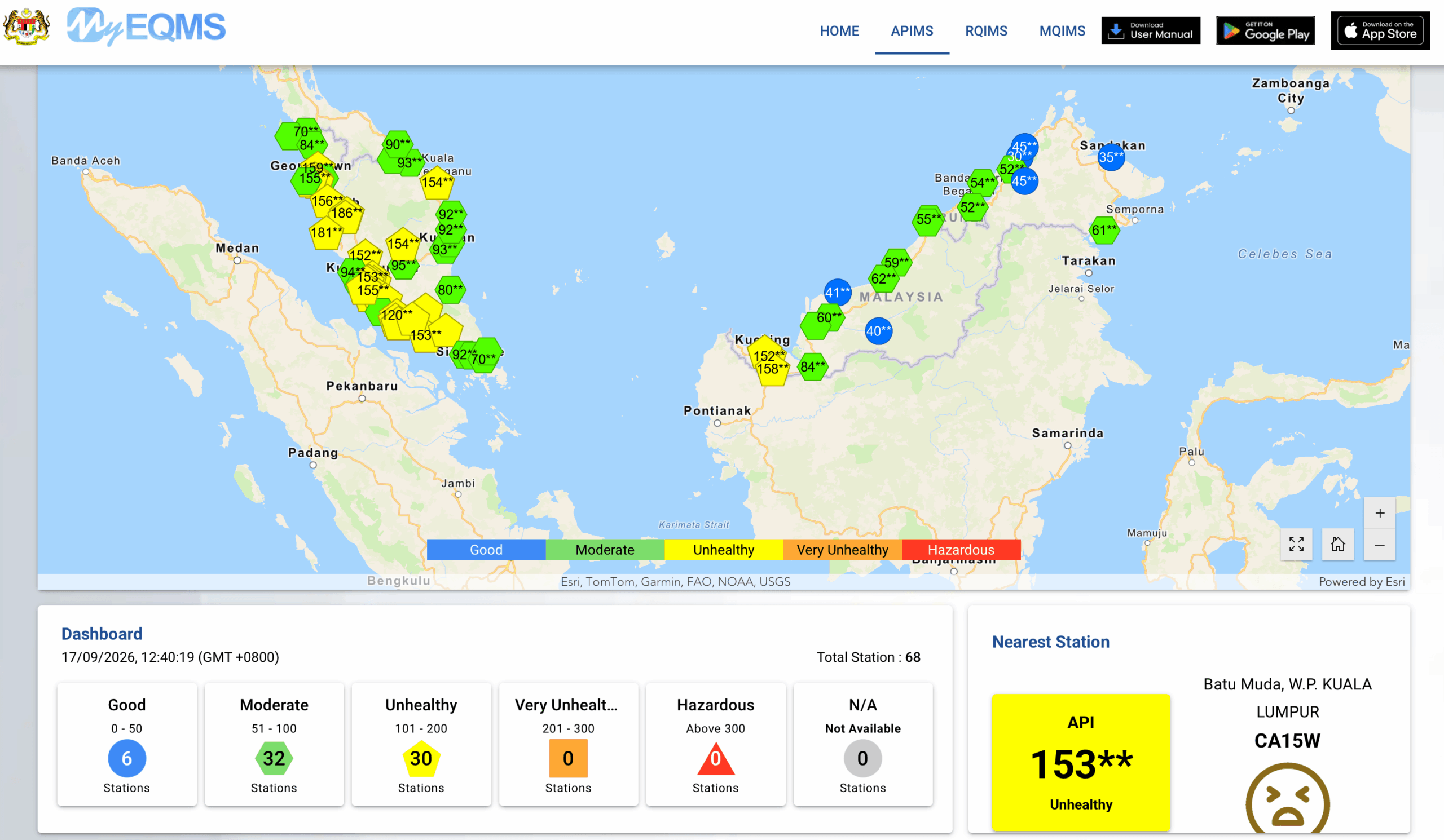Select the APIMS tab
Viewport: 1444px width, 840px height.
point(912,31)
